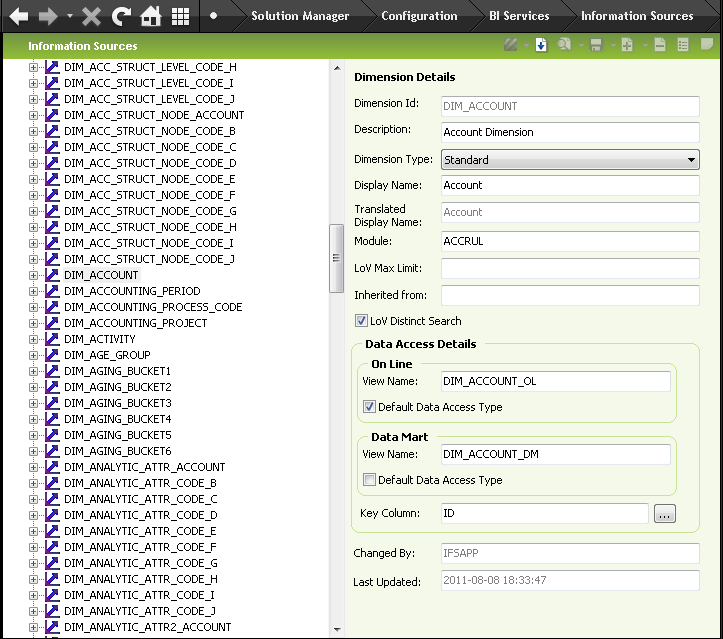
Task: Enable Data Mart Default Data Access Type
Action: (x=369, y=480)
